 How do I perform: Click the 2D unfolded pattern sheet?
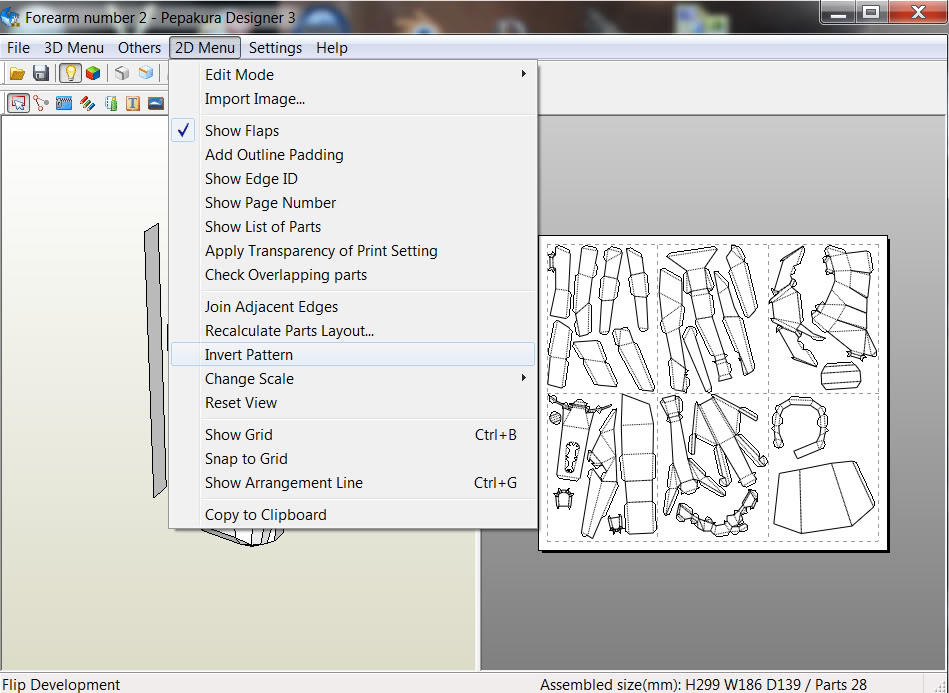pos(713,393)
